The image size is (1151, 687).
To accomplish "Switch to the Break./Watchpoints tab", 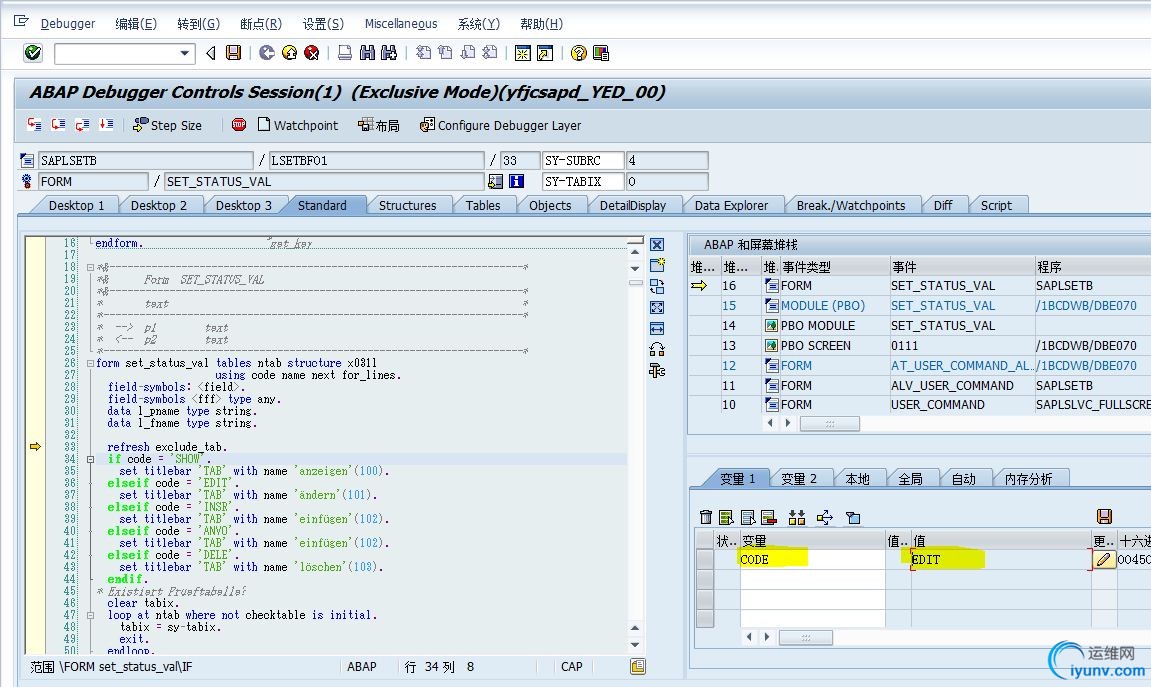I will click(x=851, y=206).
